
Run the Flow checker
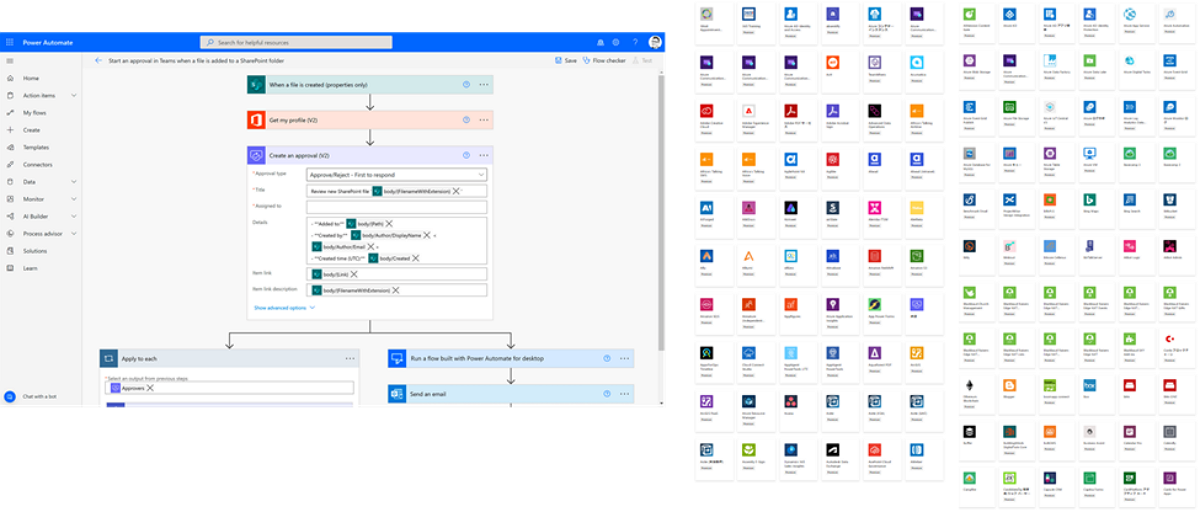point(605,60)
